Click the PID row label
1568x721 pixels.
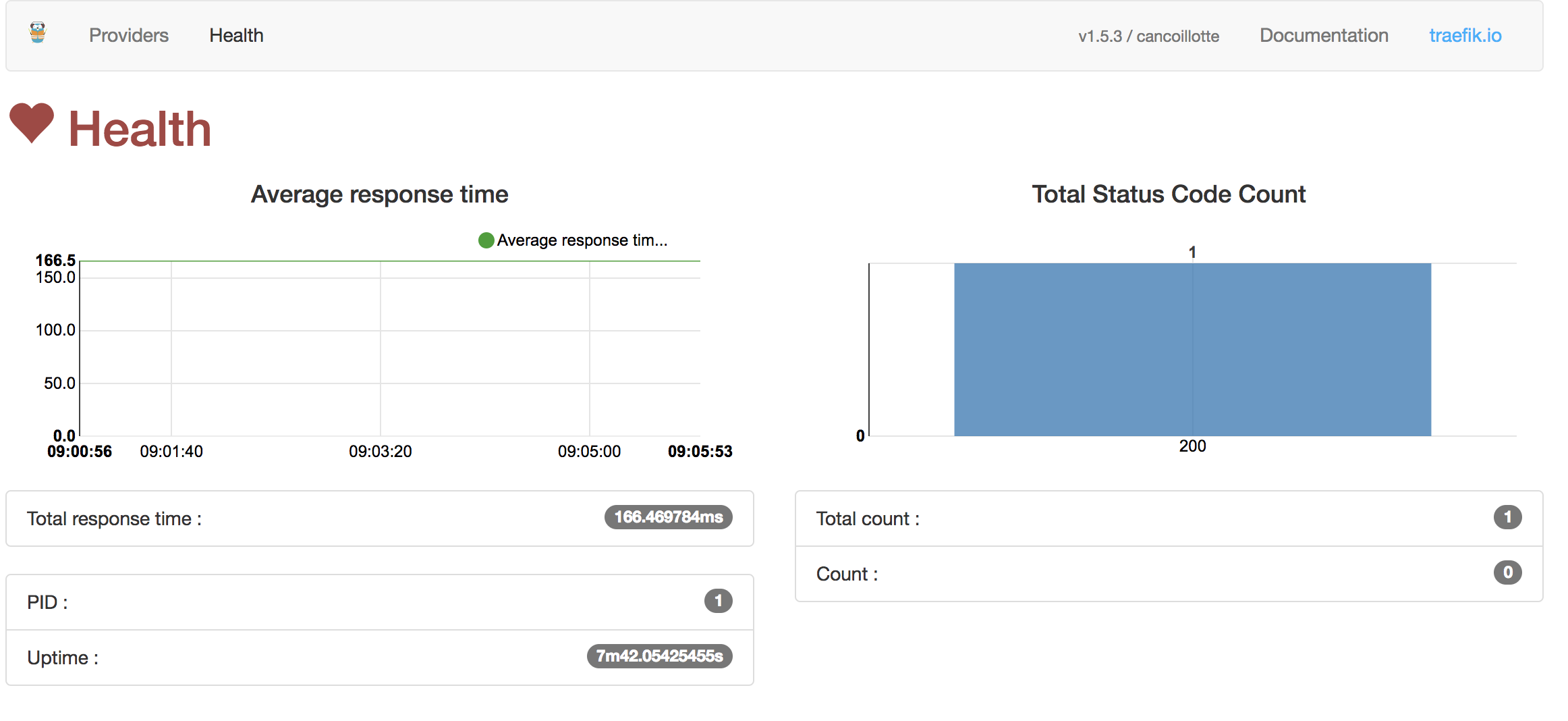click(x=47, y=602)
